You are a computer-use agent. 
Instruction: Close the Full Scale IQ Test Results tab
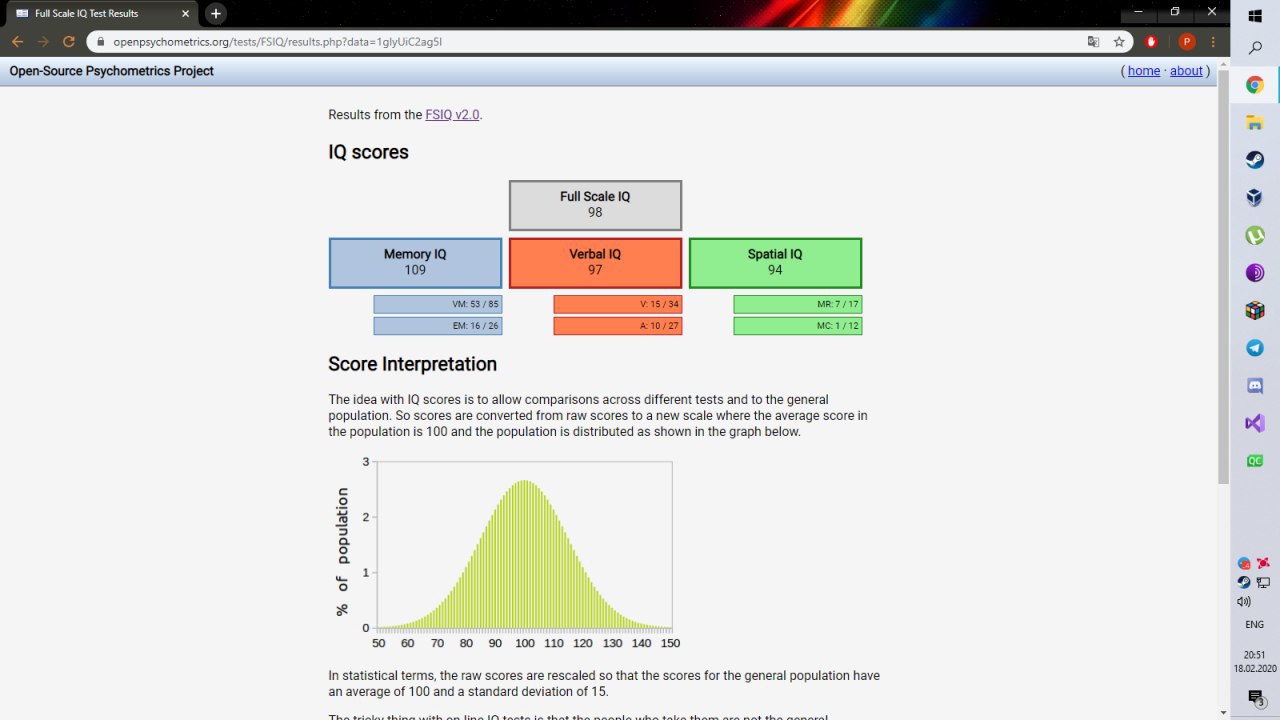(x=187, y=13)
